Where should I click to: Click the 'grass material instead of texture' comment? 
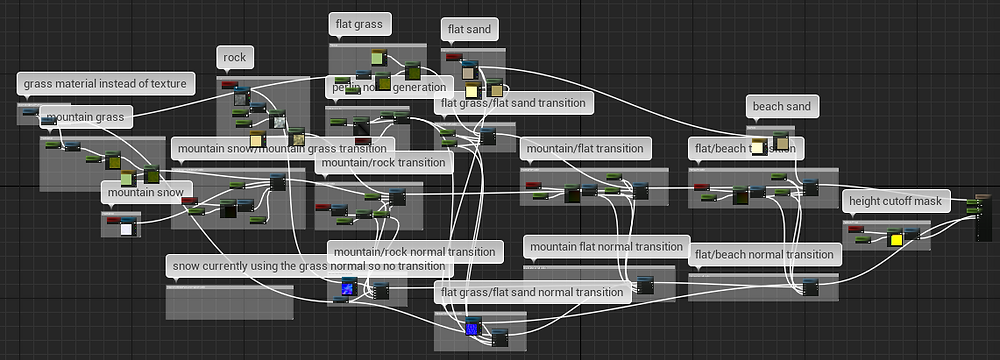coord(105,84)
